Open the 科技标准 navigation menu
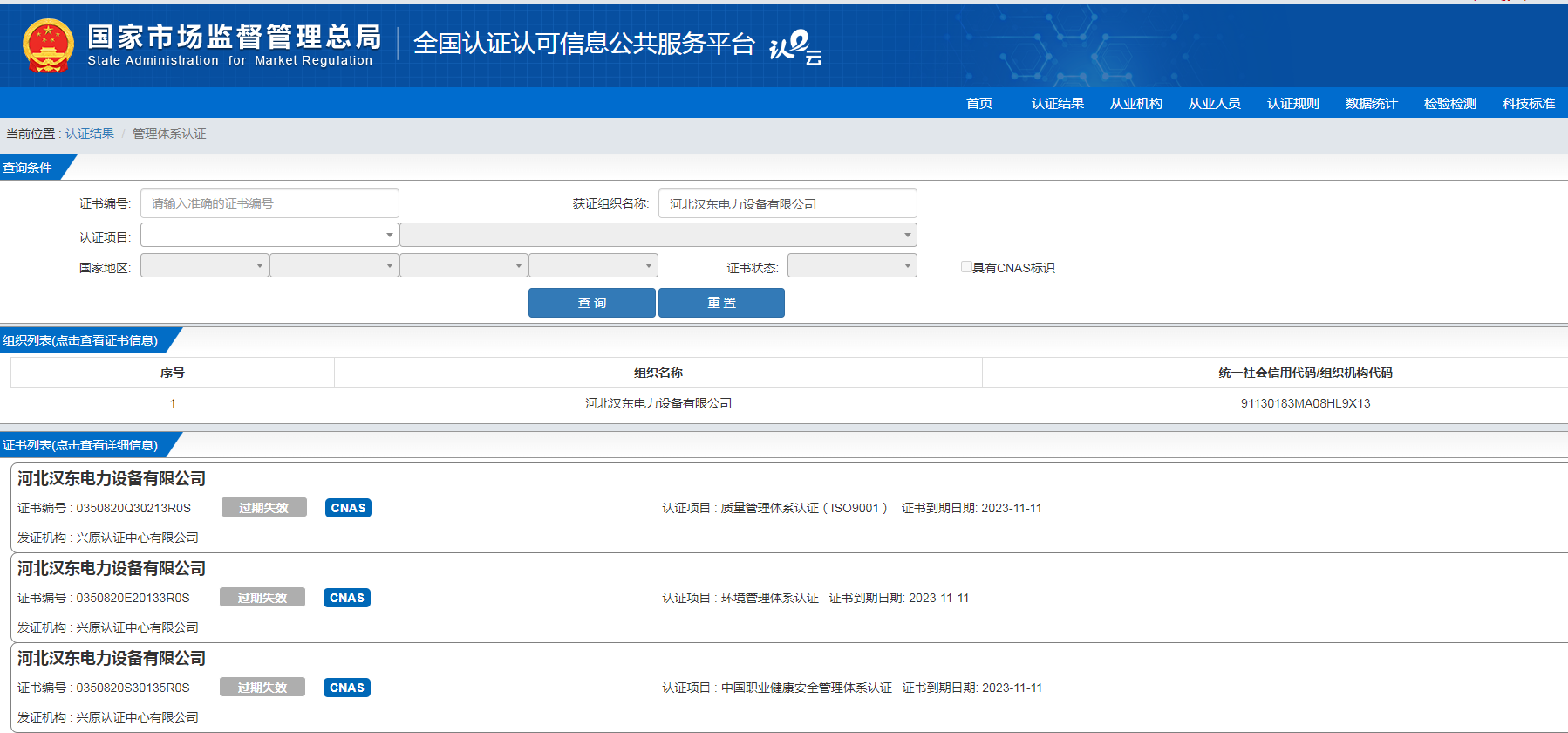Viewport: 1568px width, 733px height. (1529, 103)
